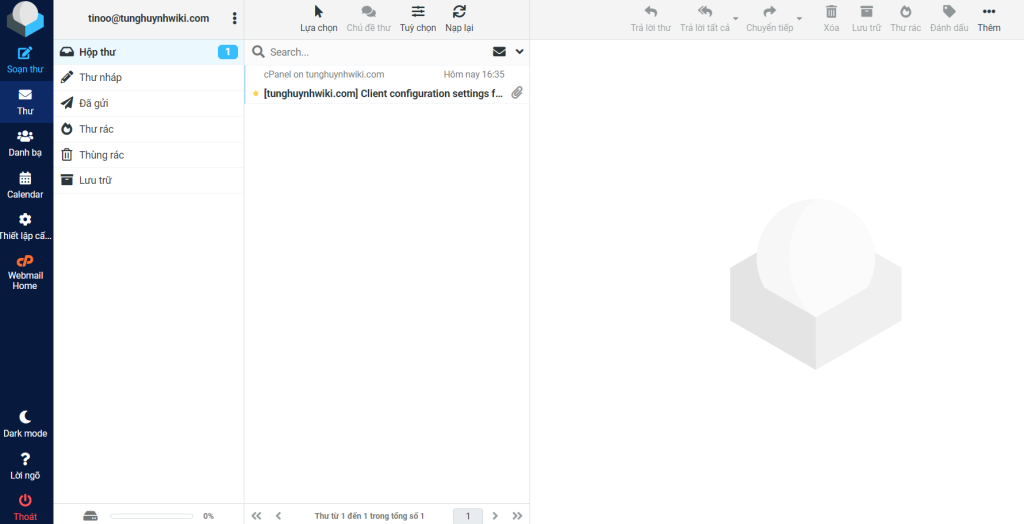Open the Lưu trữ archive folder
The image size is (1024, 524).
149,180
